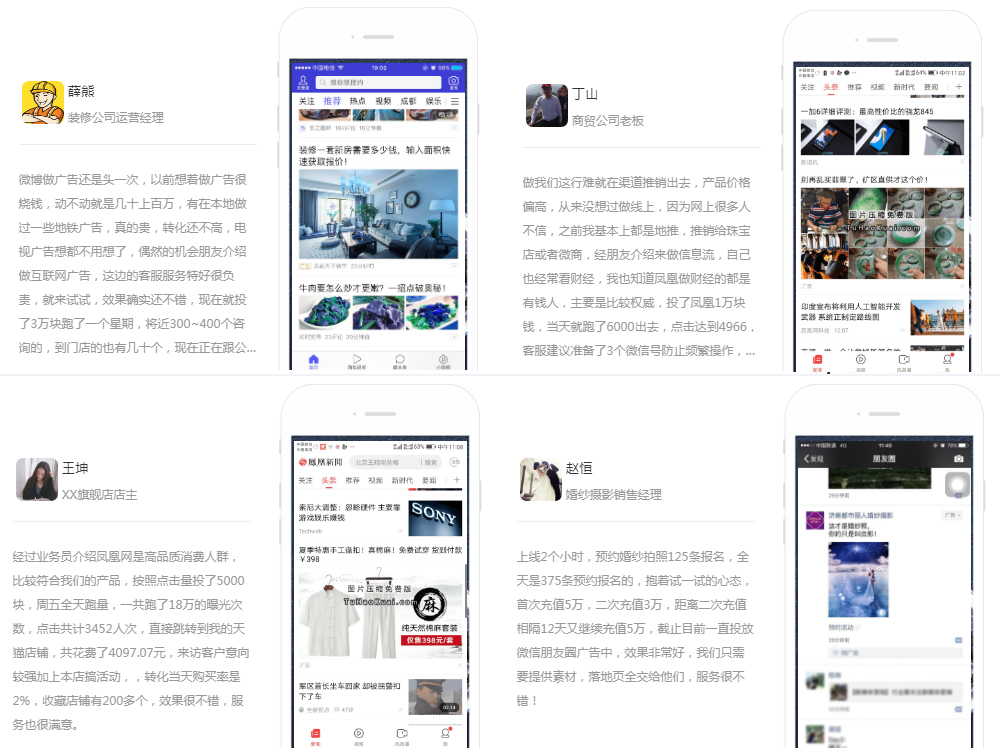Tap the camera publish icon in the blue-header phone

[x=453, y=82]
